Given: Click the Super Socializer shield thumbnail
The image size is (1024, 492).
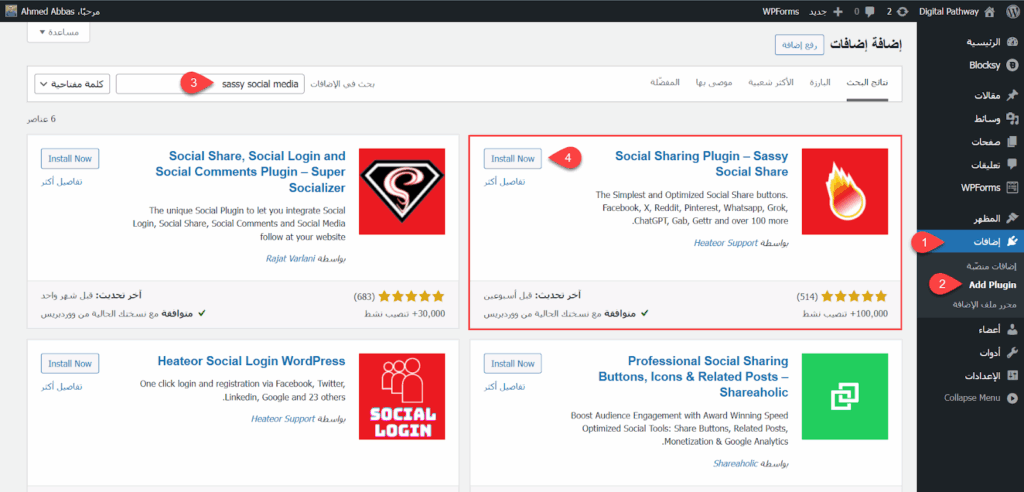Looking at the screenshot, I should [x=402, y=191].
